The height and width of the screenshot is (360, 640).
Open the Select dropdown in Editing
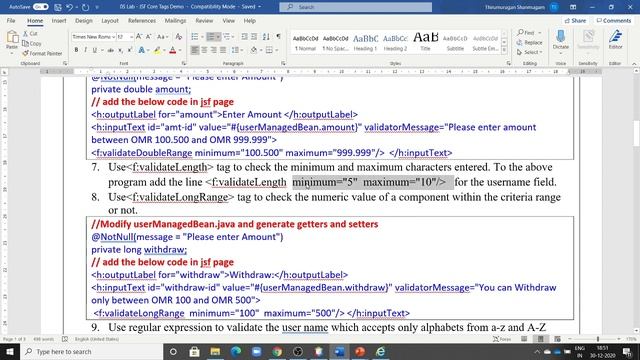pos(530,52)
